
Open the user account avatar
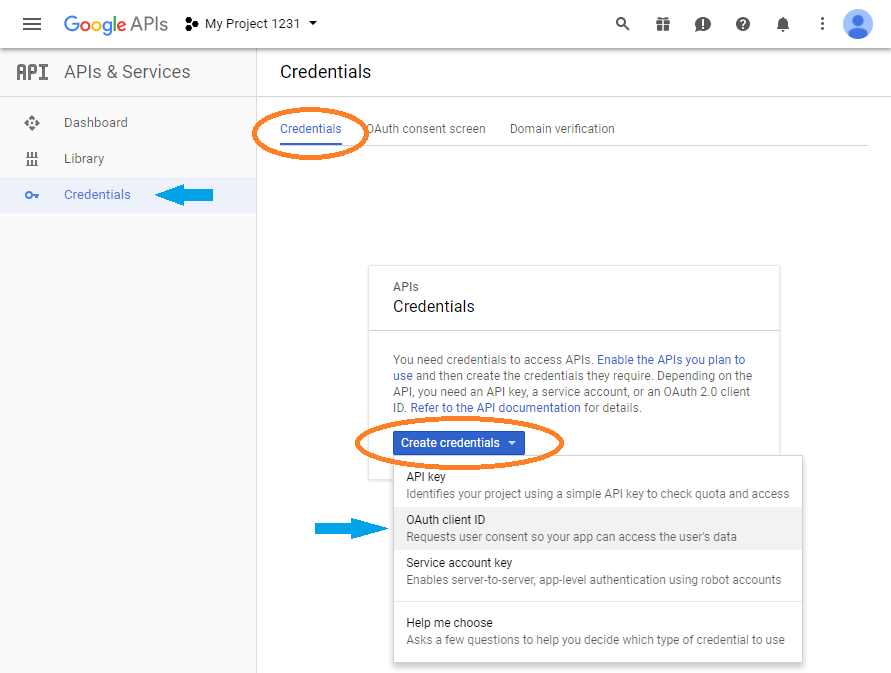tap(857, 24)
